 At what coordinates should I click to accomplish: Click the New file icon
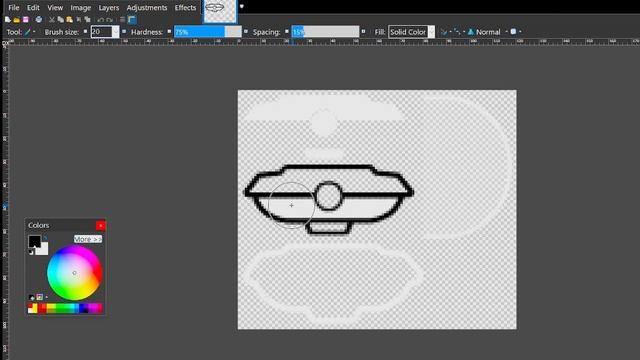(x=8, y=20)
